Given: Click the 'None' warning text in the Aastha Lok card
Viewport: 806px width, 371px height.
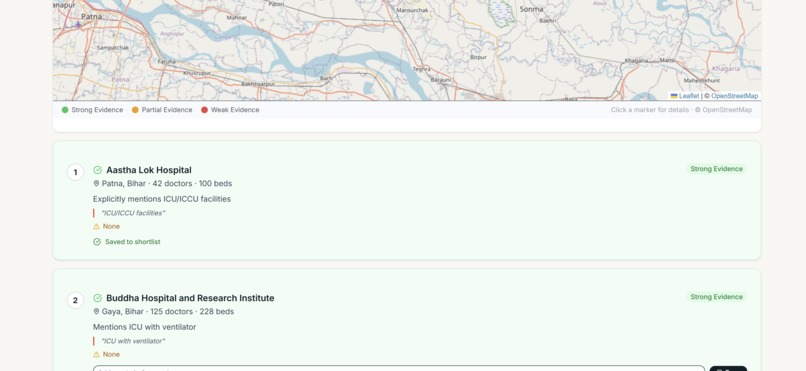Looking at the screenshot, I should pos(111,227).
